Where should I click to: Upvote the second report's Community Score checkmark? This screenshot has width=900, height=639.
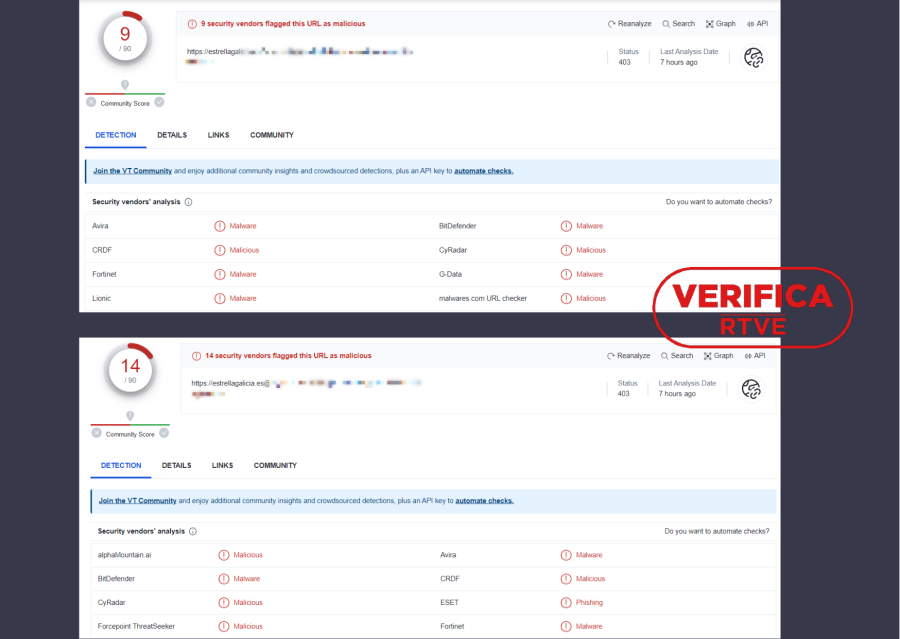(x=163, y=433)
